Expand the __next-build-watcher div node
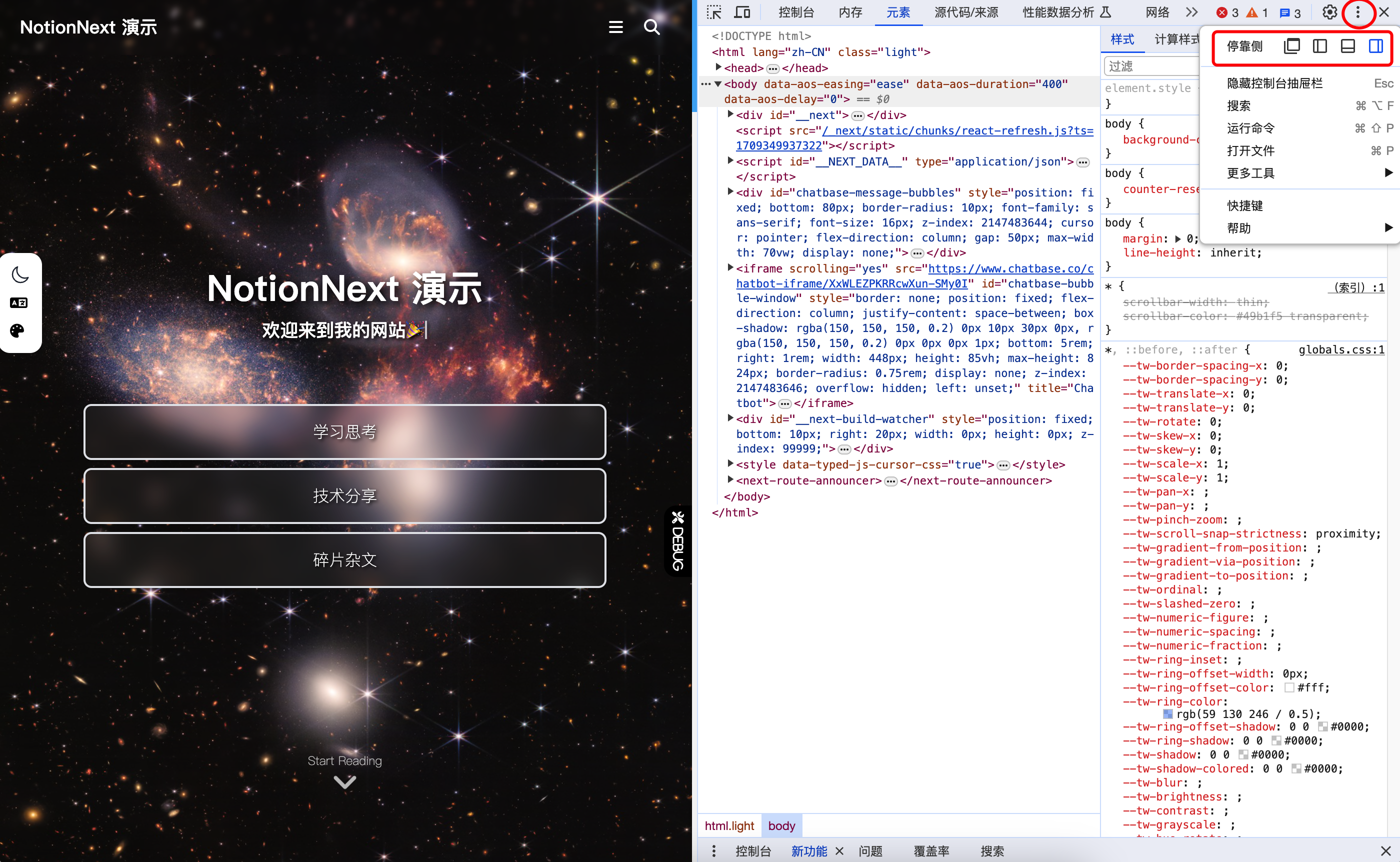 pyautogui.click(x=730, y=418)
